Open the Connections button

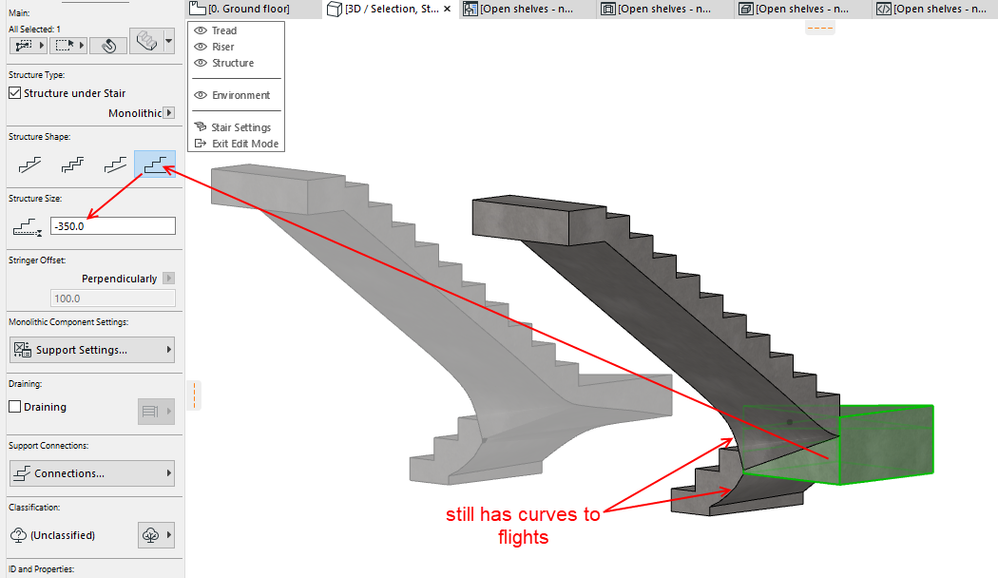coord(92,473)
